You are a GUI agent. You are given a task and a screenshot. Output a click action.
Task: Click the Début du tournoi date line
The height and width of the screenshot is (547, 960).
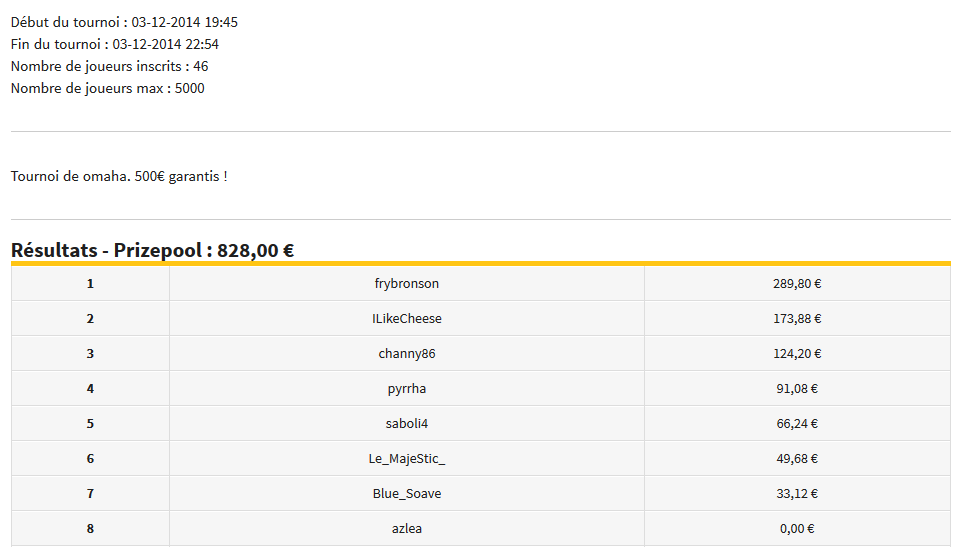124,22
